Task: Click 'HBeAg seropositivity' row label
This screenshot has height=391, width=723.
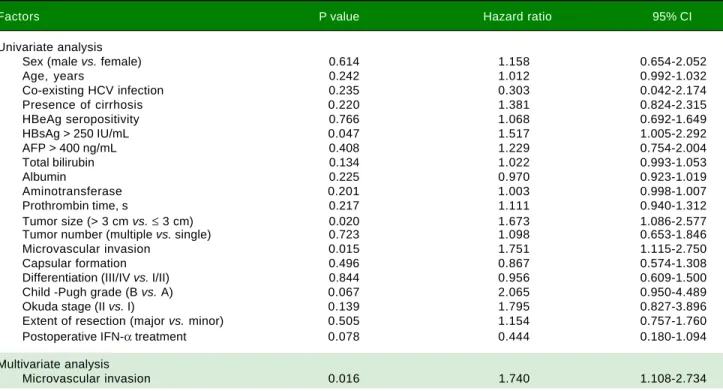Action: (81, 119)
